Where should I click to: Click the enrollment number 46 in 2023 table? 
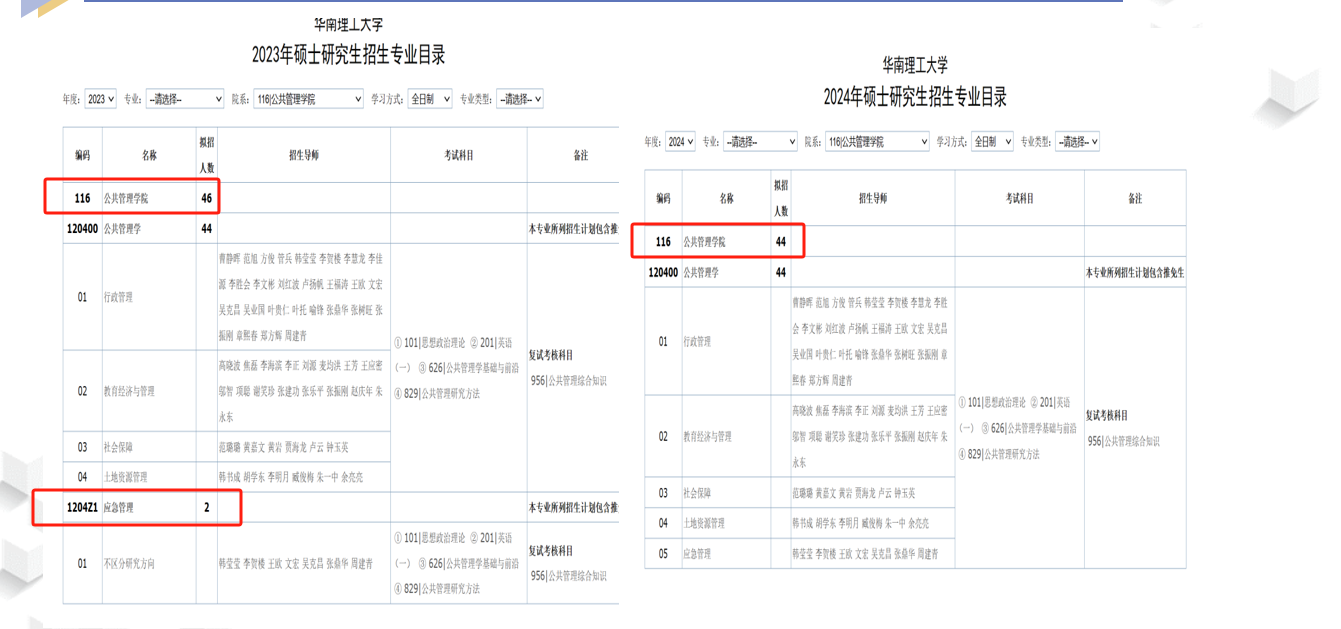206,198
